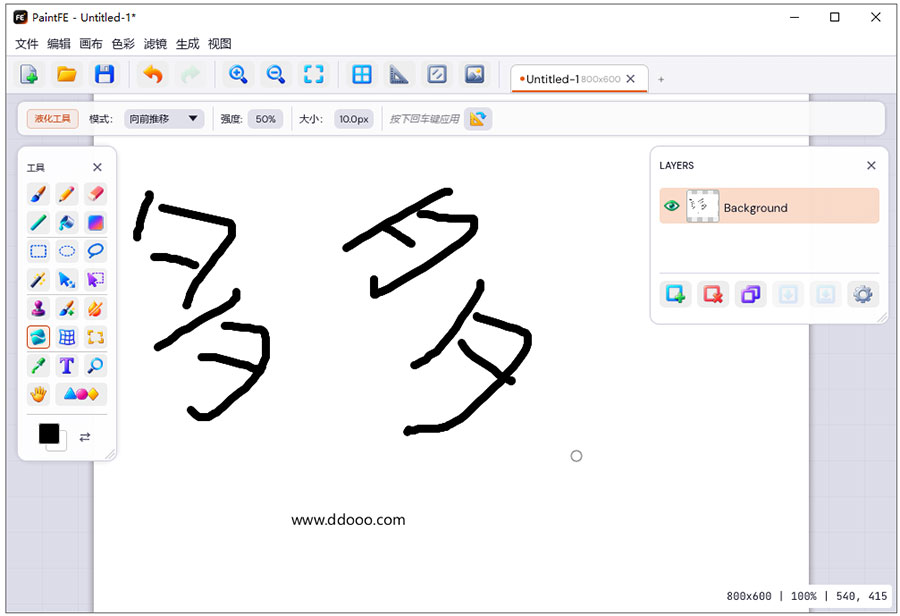Add a new document tab with plus
The width and height of the screenshot is (900, 616).
[x=661, y=79]
